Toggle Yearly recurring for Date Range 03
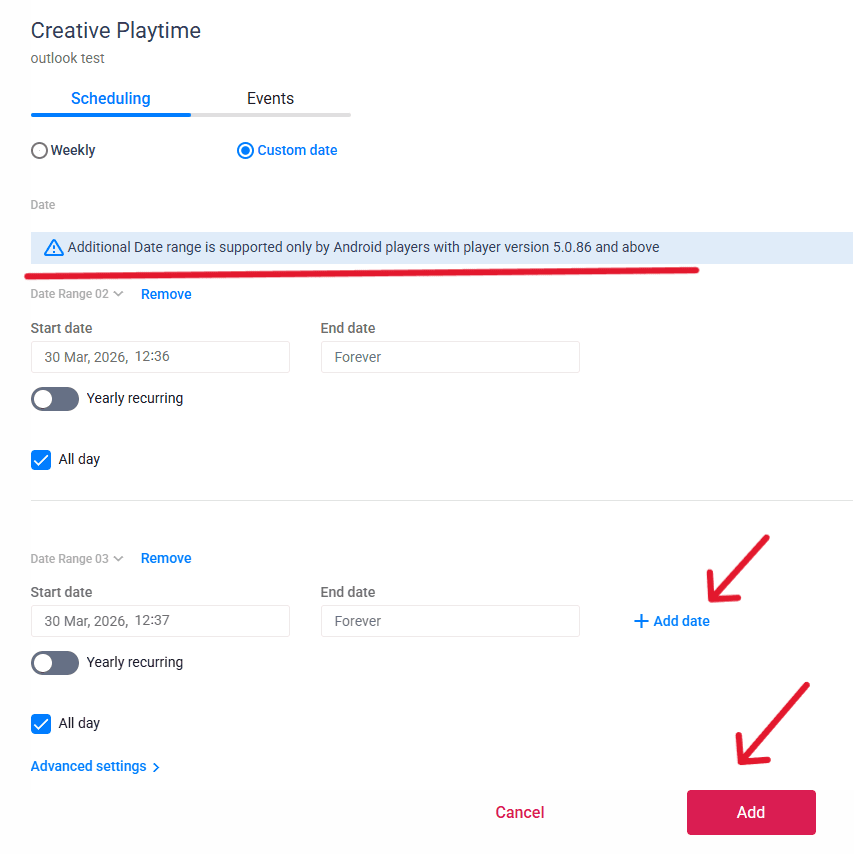Screen dimensions: 854x854 pyautogui.click(x=55, y=663)
